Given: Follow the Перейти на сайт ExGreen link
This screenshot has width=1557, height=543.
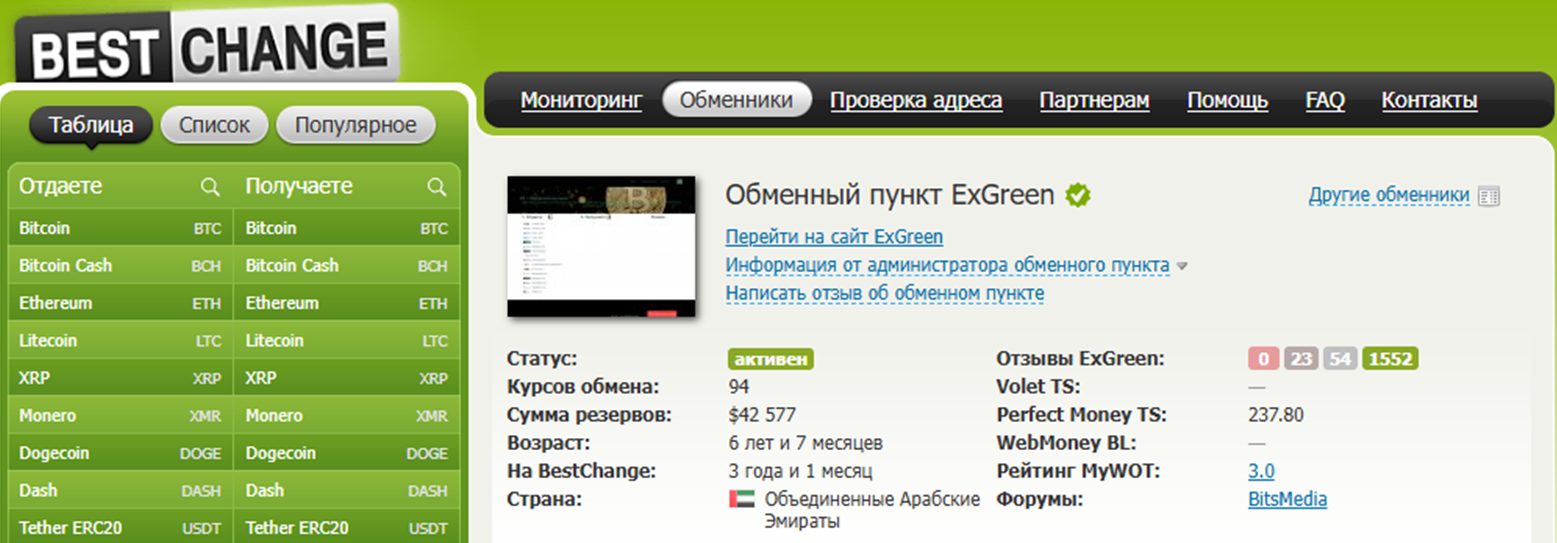Looking at the screenshot, I should [834, 237].
